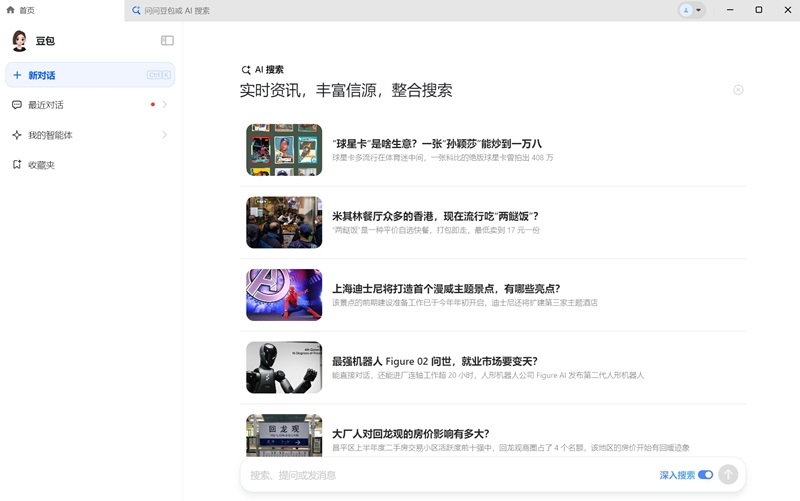This screenshot has width=800, height=501.
Task: Click the 收藏夹 bookmark icon
Action: tap(17, 164)
